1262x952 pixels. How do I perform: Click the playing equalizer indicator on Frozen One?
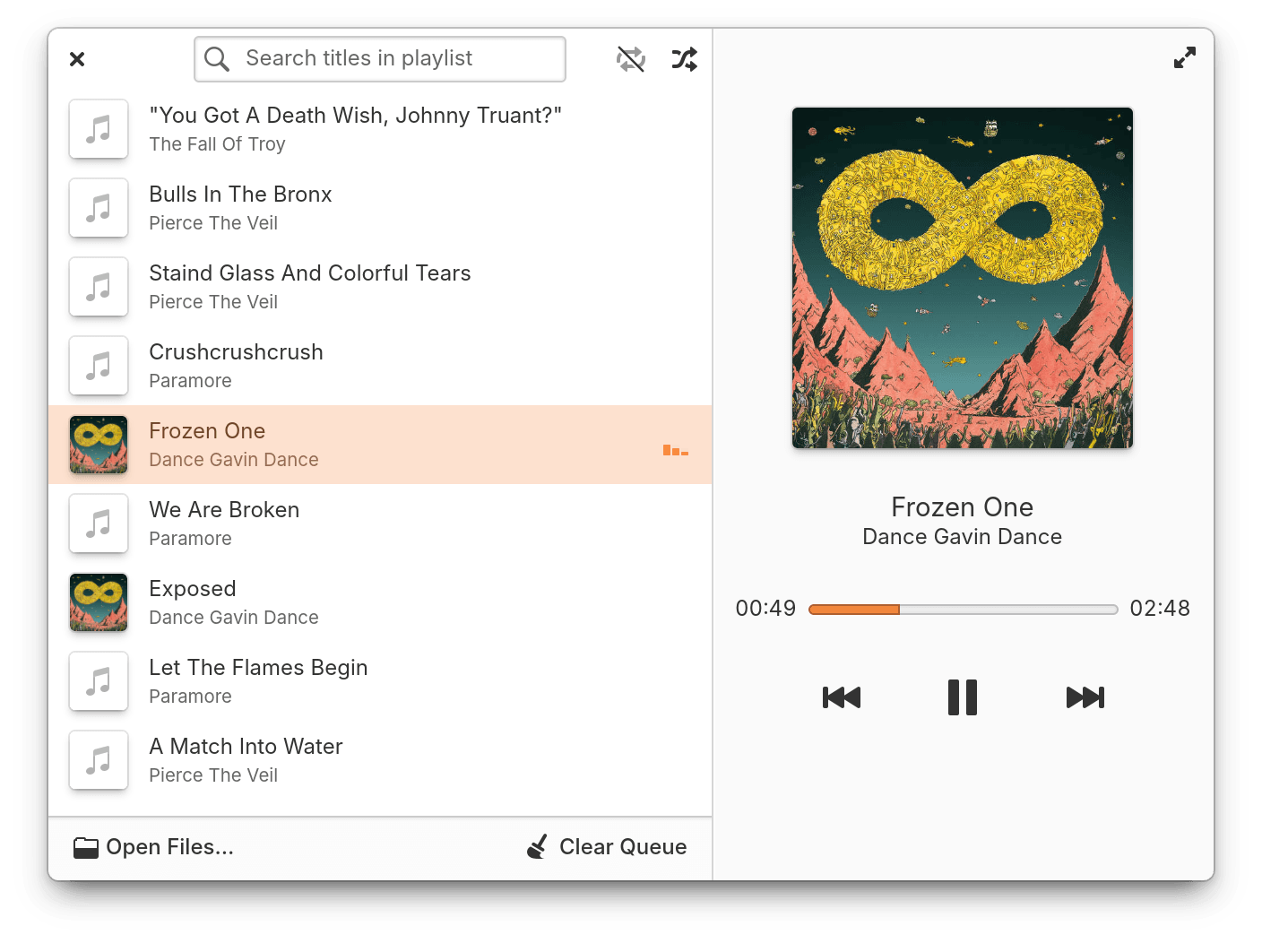tap(675, 451)
